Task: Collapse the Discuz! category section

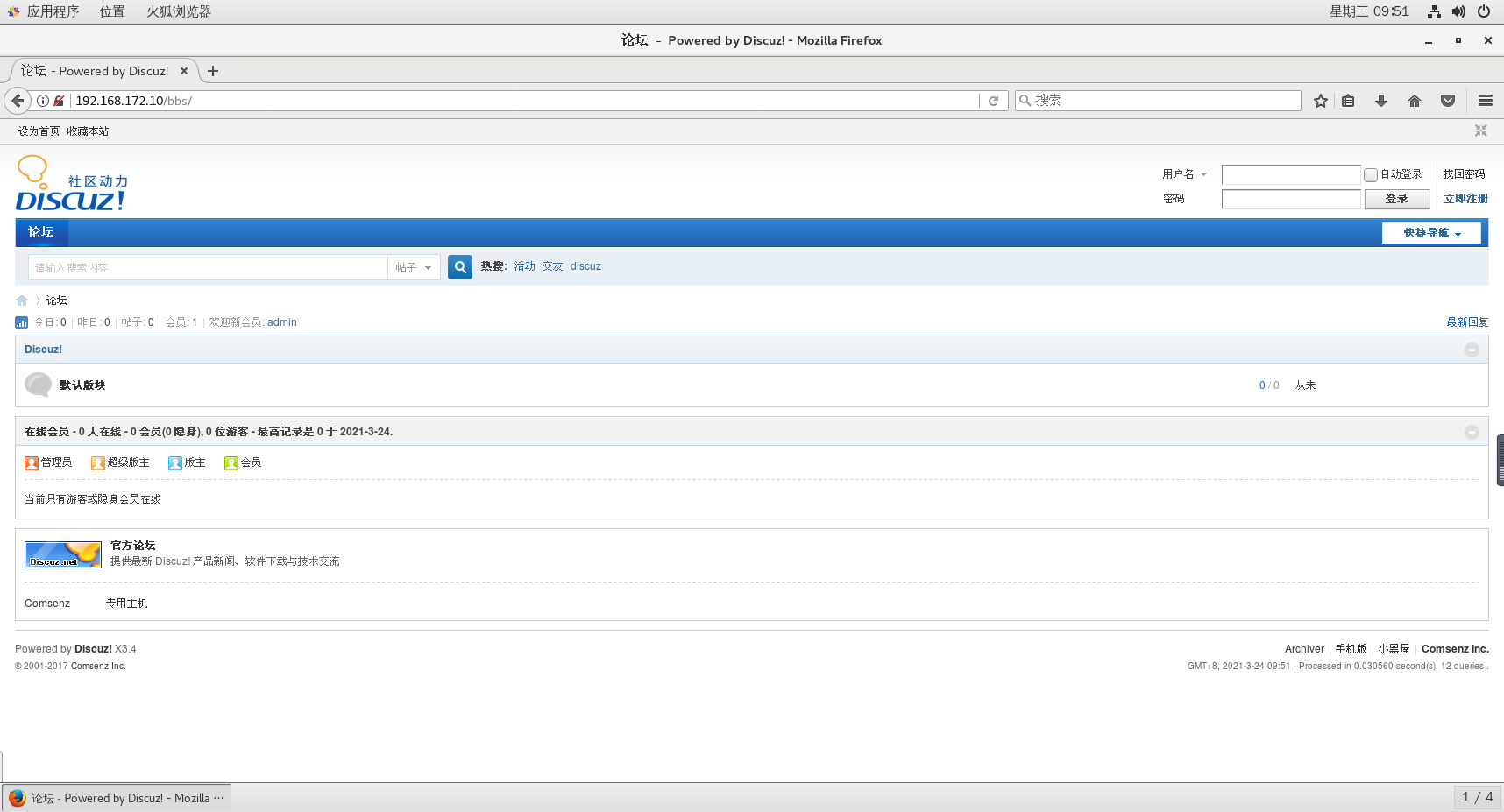Action: tap(1472, 350)
